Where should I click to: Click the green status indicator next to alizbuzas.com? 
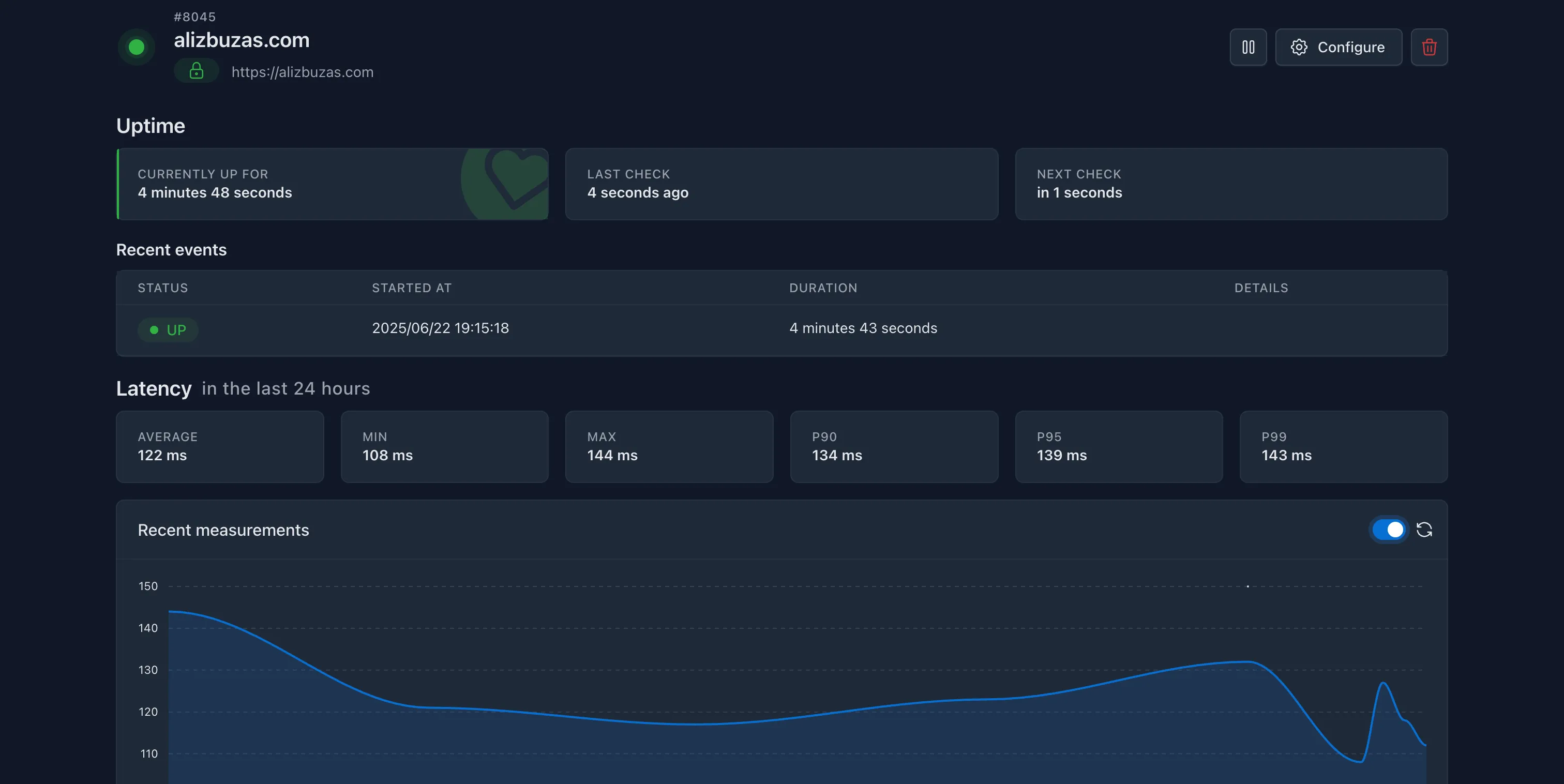pyautogui.click(x=137, y=47)
